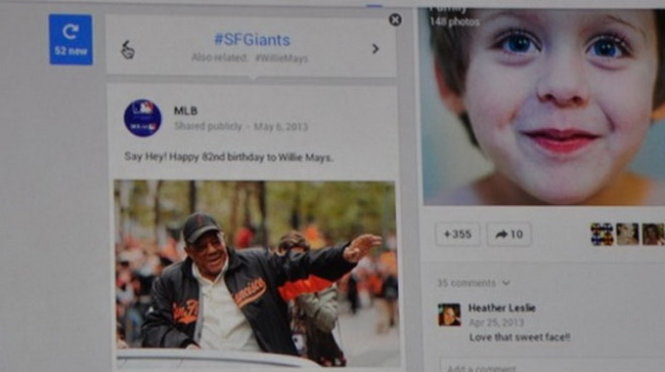Image resolution: width=665 pixels, height=372 pixels.
Task: Click the second +1 user avatar
Action: click(x=627, y=234)
